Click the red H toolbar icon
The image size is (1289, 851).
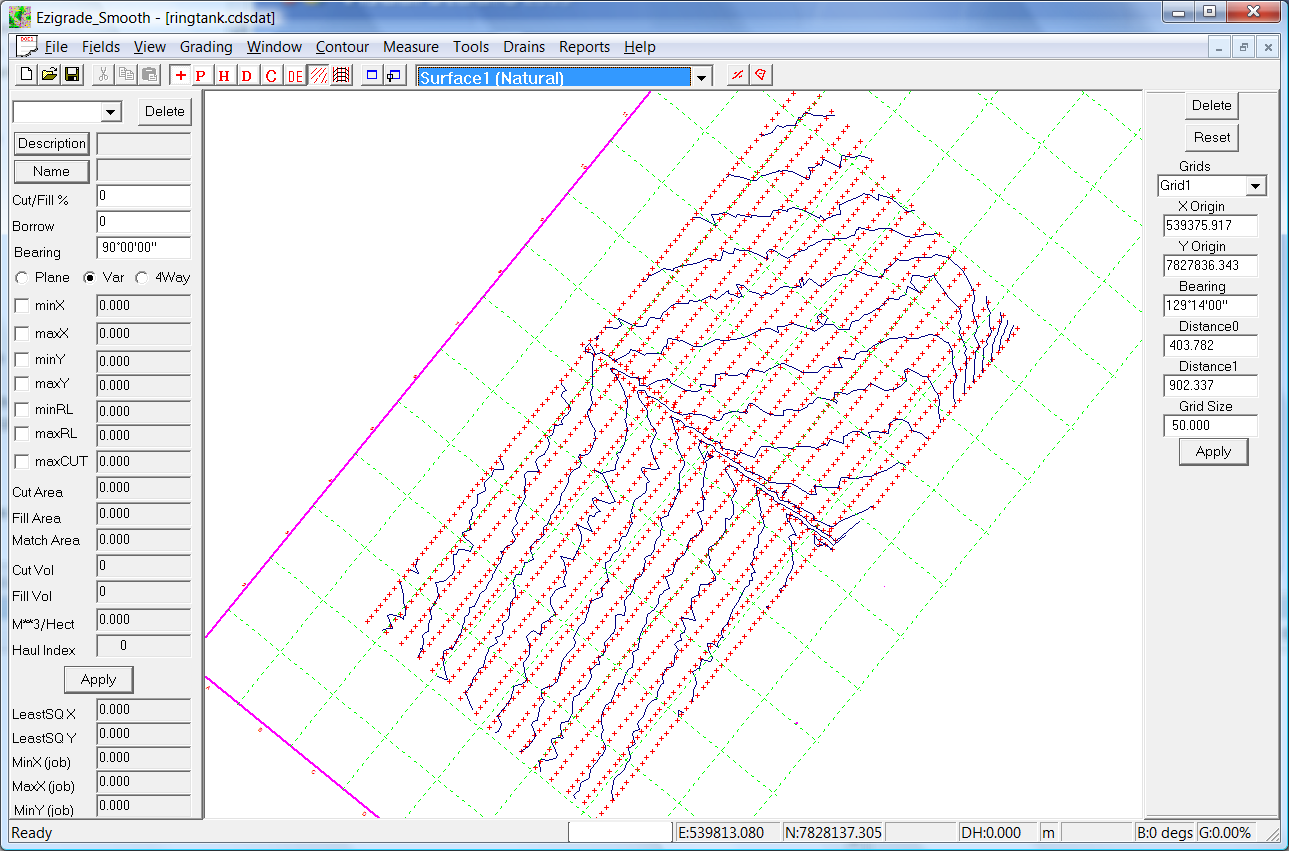click(224, 76)
